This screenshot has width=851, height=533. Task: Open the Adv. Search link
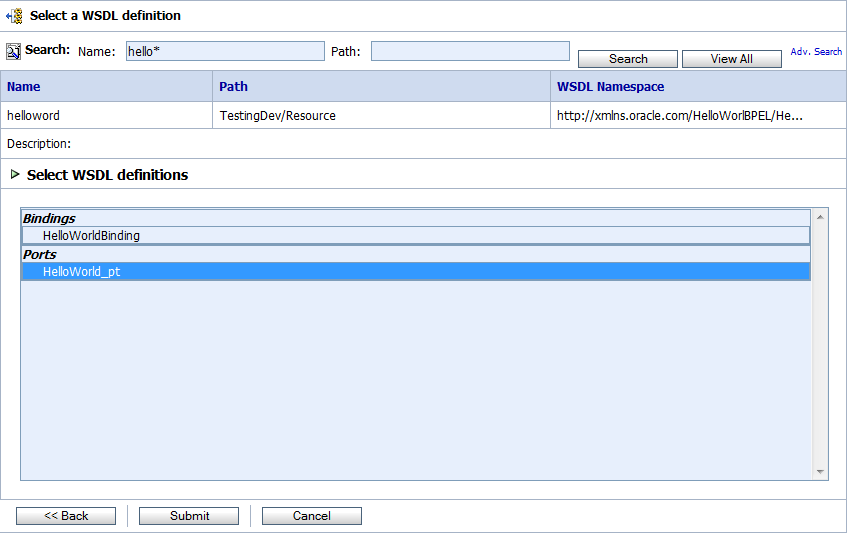pos(816,52)
